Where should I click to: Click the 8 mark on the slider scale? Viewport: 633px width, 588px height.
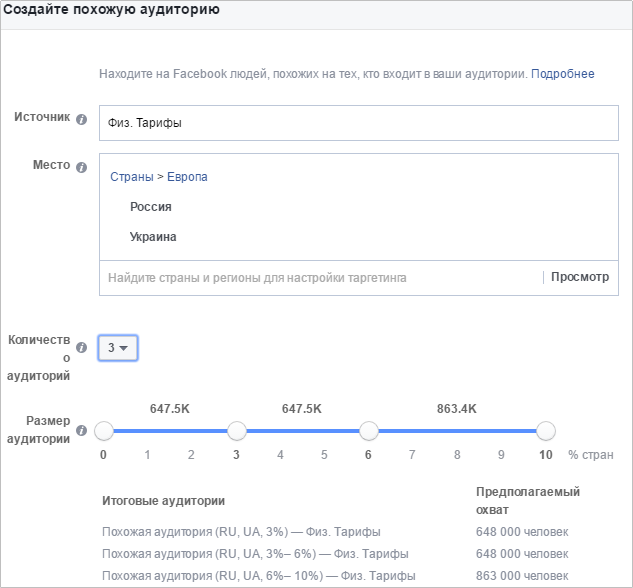(457, 455)
